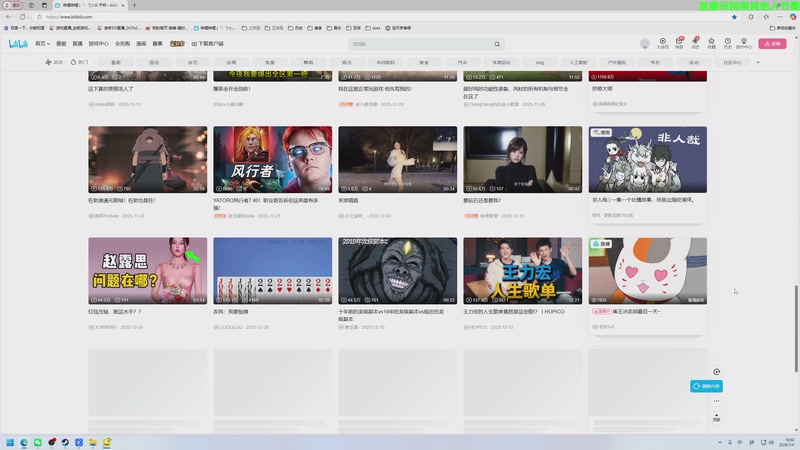Open the 消息 messages icon

[679, 43]
